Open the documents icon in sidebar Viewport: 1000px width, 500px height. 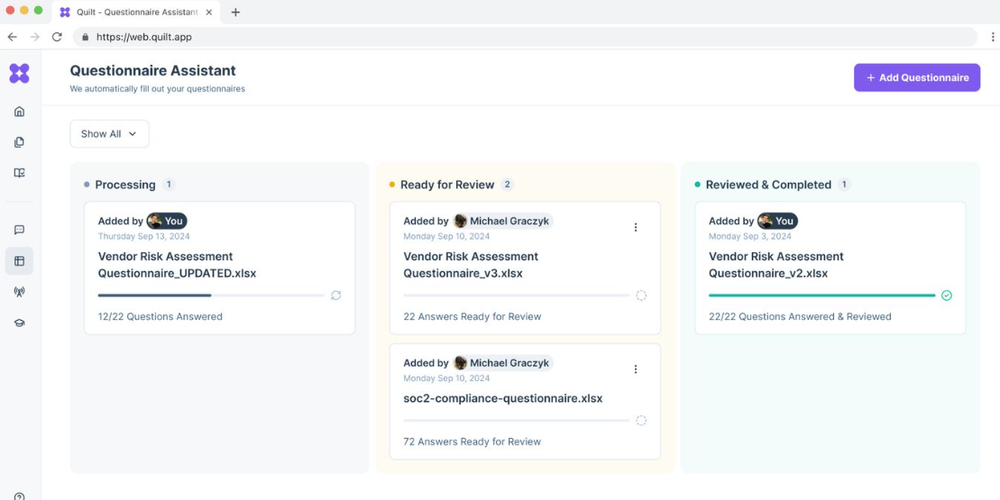click(x=19, y=142)
